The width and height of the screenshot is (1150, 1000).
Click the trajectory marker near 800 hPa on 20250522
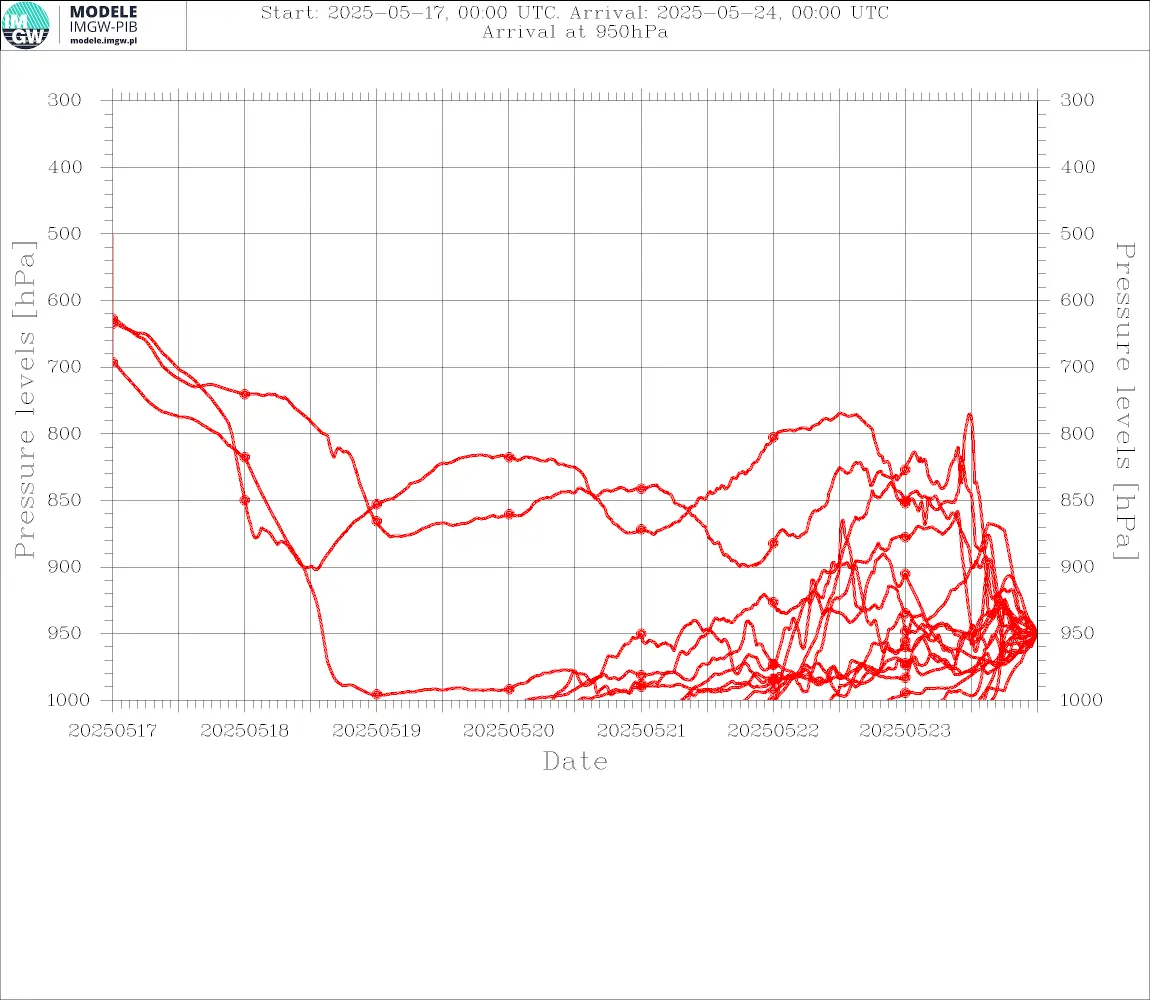click(x=773, y=437)
